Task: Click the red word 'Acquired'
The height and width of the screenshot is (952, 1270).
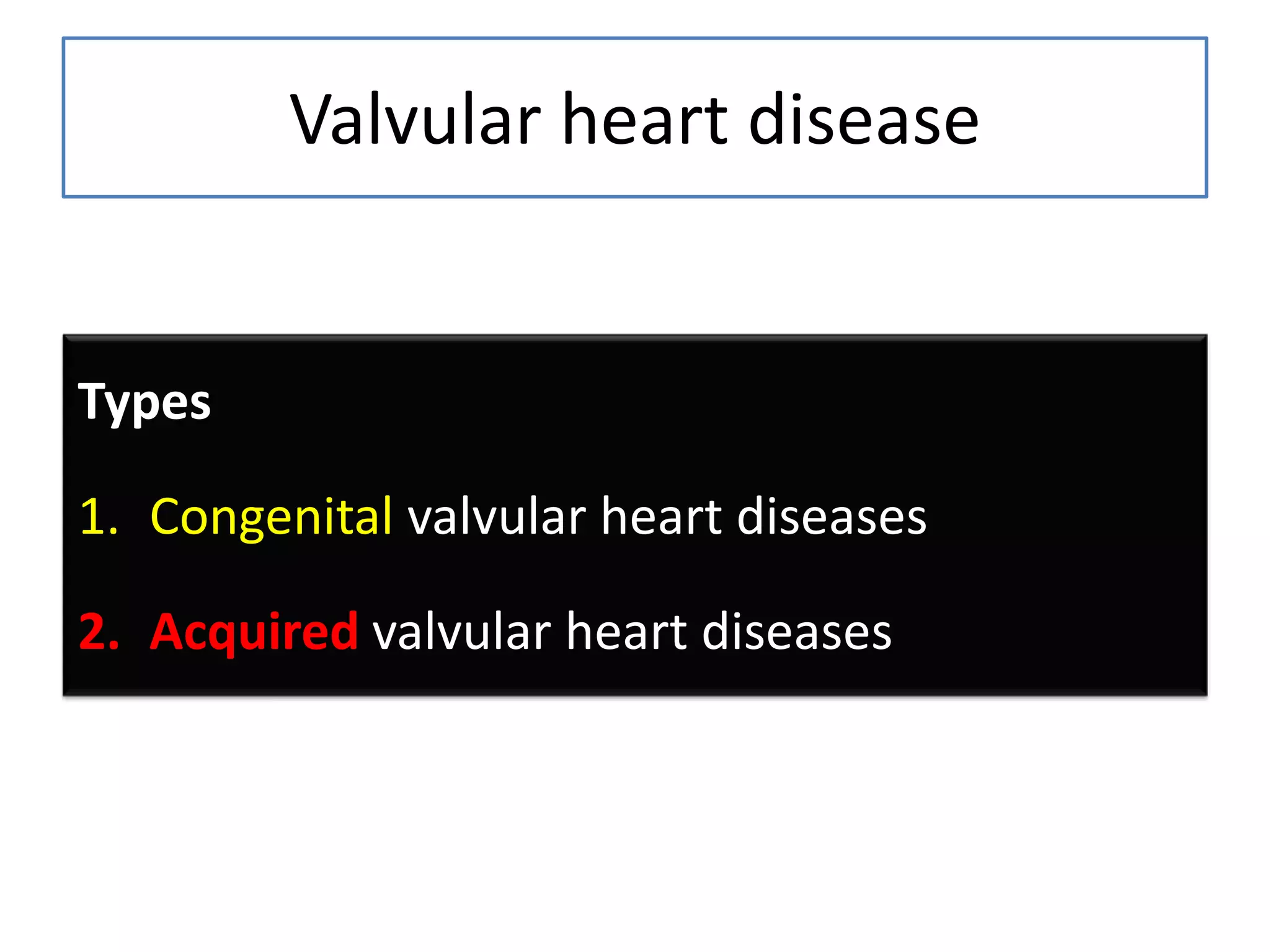Action: coord(254,632)
